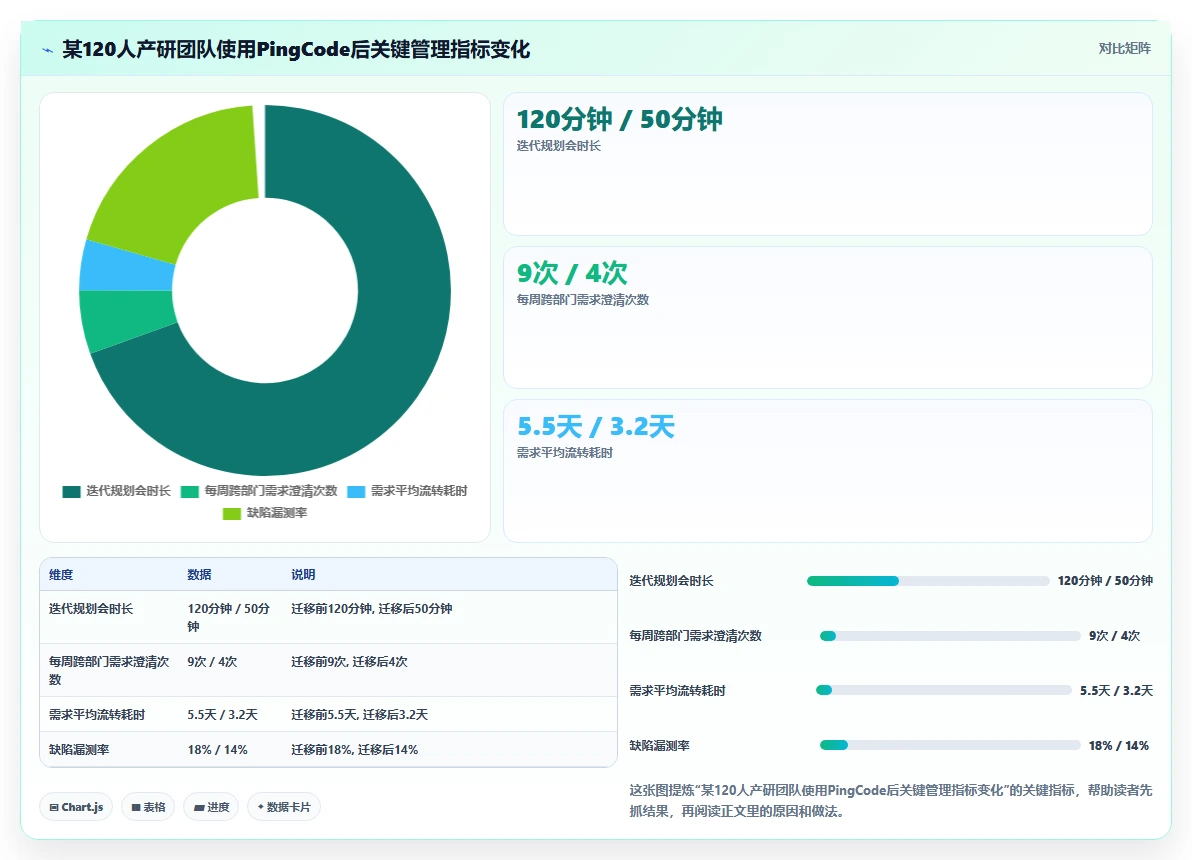Screen dimensions: 1192x860
Task: Click table cell 迁移前9次, 迁移后4次
Action: 350,662
